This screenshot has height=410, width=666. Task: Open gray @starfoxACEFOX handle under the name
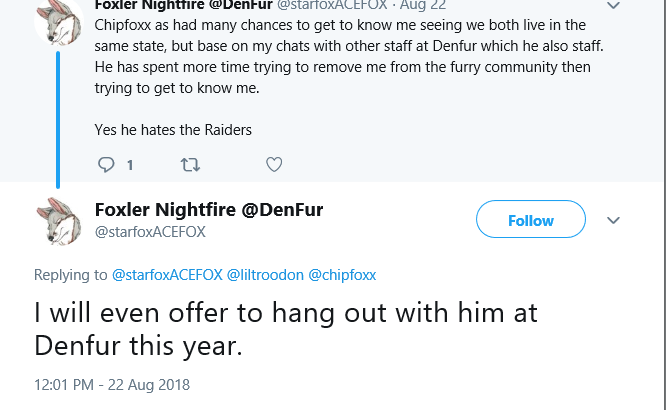click(150, 232)
